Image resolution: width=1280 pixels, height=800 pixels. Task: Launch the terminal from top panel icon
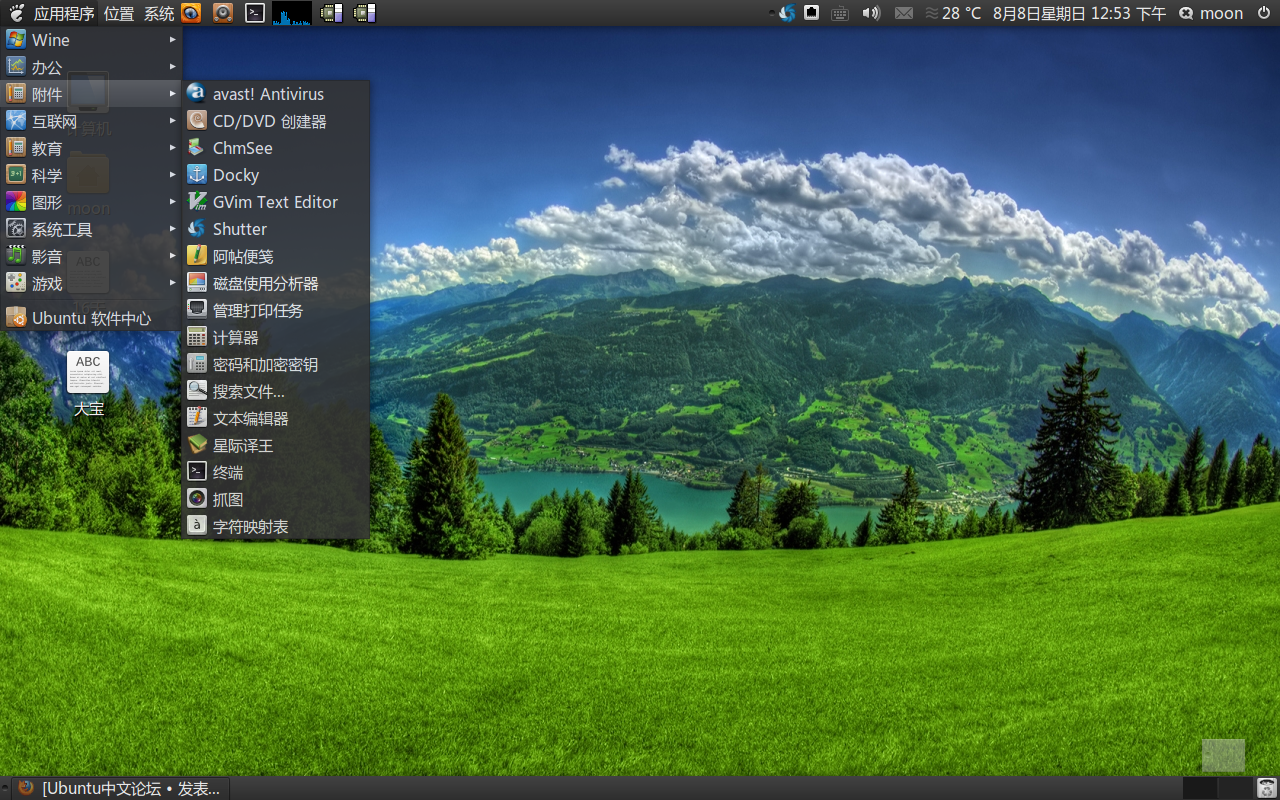pos(255,13)
